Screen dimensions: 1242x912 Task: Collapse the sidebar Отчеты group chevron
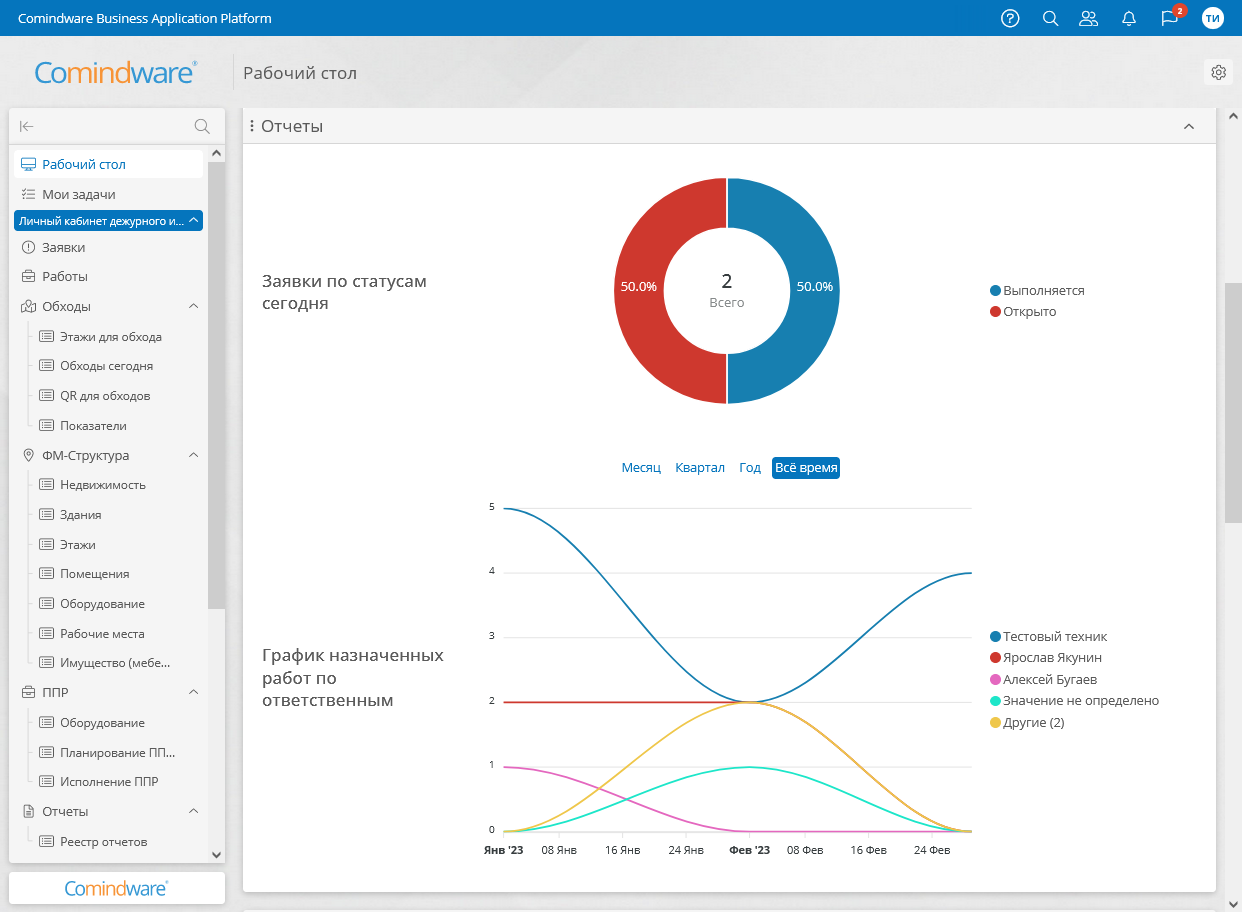(194, 811)
